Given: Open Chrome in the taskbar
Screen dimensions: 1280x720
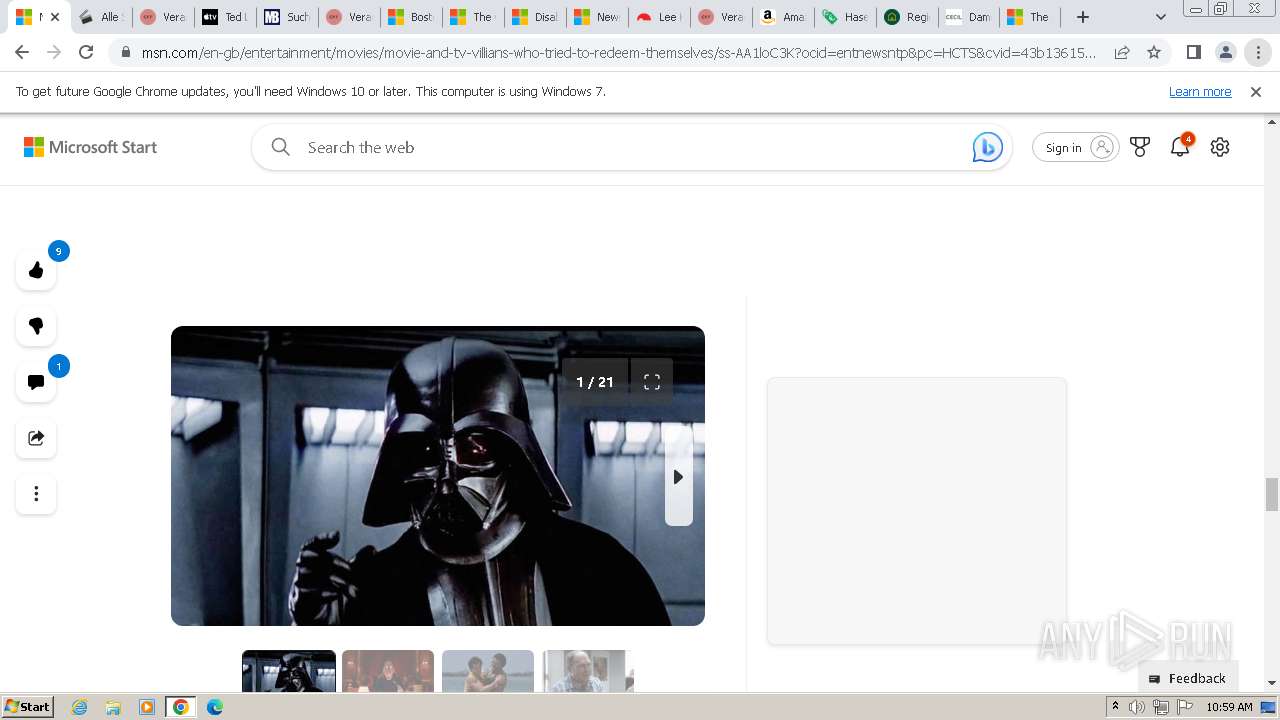Looking at the screenshot, I should (181, 707).
